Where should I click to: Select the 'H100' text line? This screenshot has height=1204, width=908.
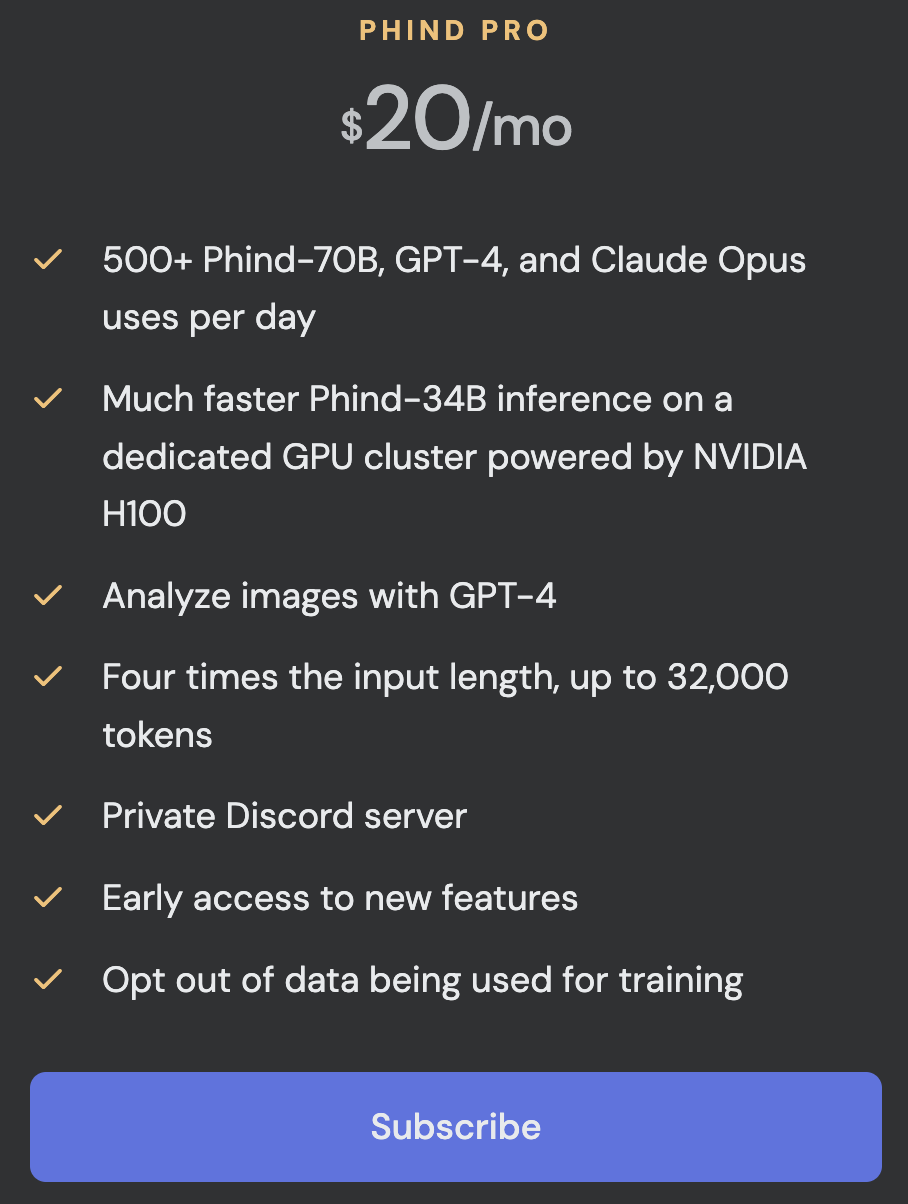pos(144,513)
